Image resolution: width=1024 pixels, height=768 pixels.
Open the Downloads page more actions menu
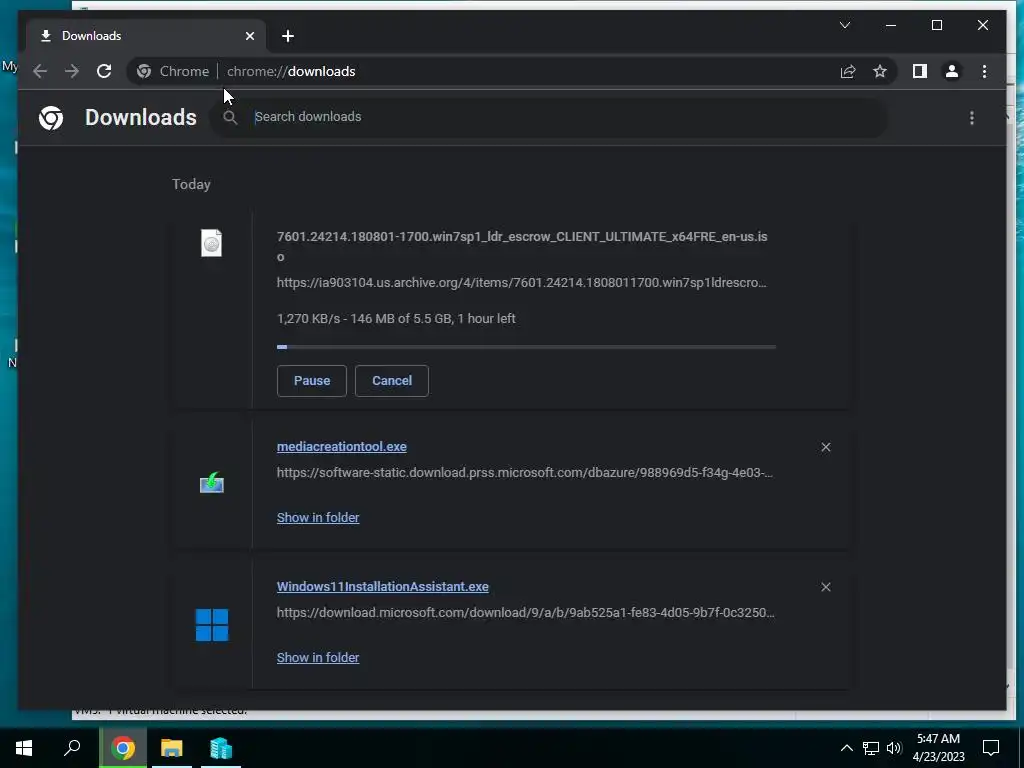(972, 118)
